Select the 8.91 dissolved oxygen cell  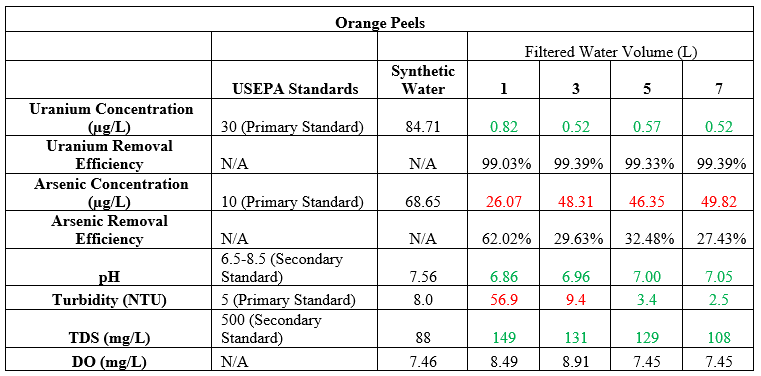pos(575,361)
